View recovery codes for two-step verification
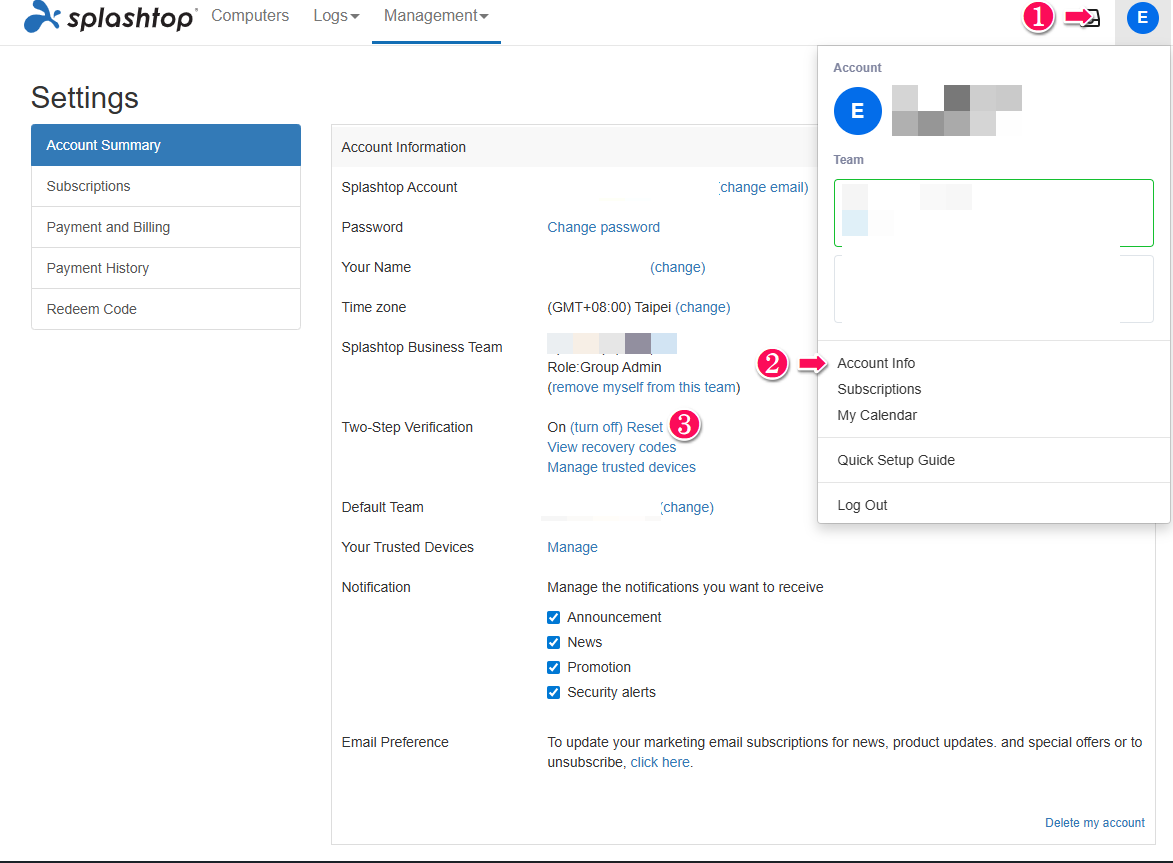Image resolution: width=1173 pixels, height=863 pixels. 611,447
